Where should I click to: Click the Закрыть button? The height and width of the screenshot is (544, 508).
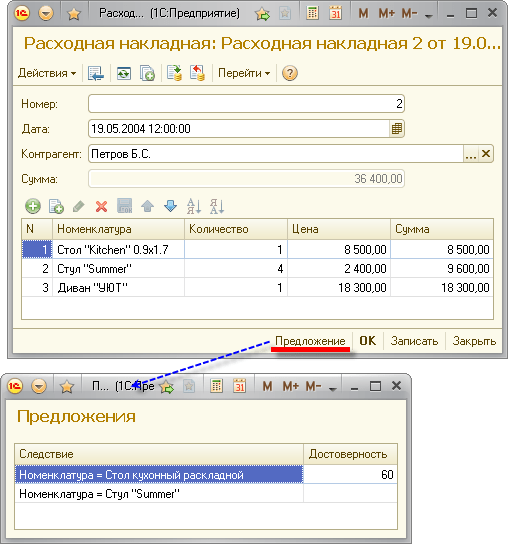(474, 341)
